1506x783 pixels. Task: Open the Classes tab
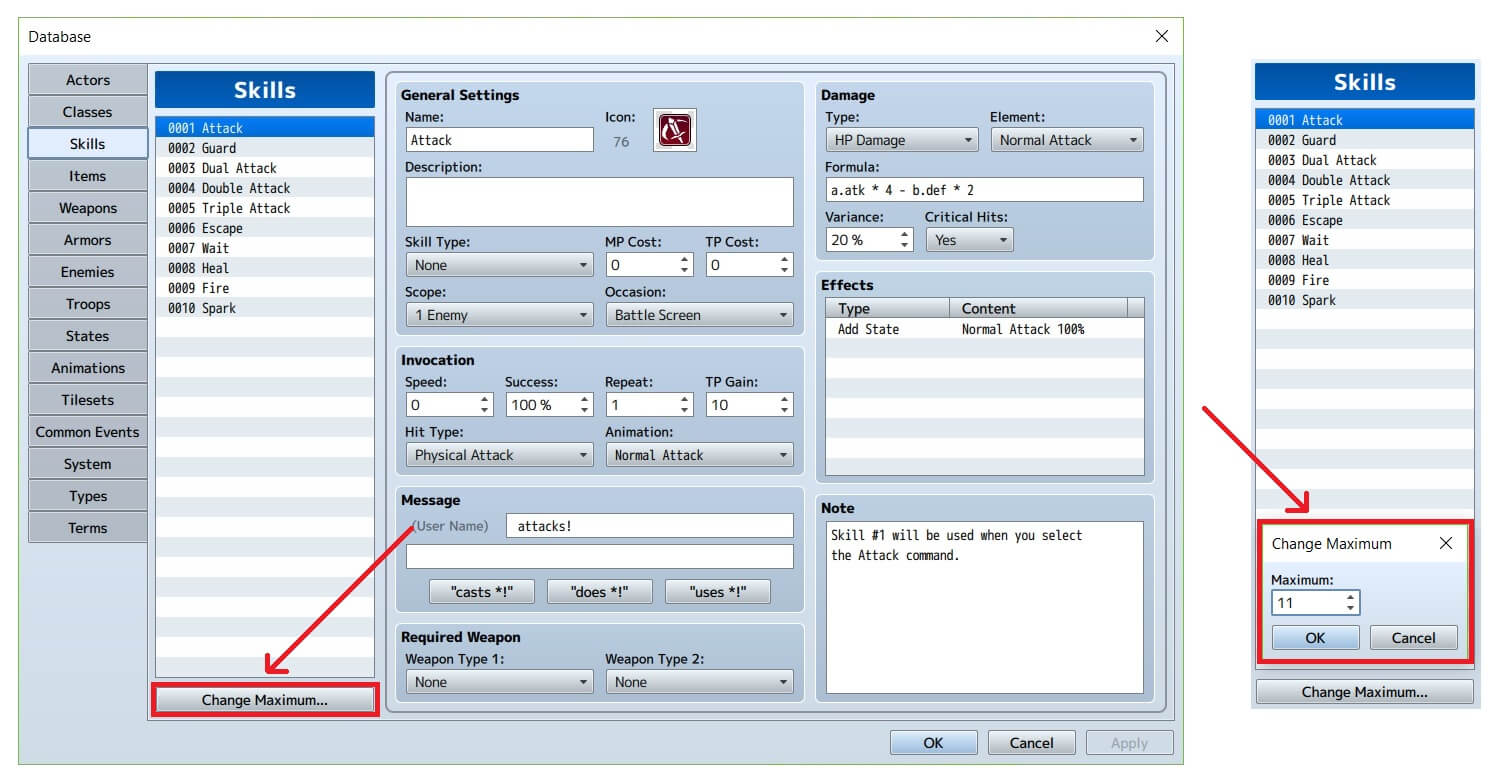coord(88,112)
